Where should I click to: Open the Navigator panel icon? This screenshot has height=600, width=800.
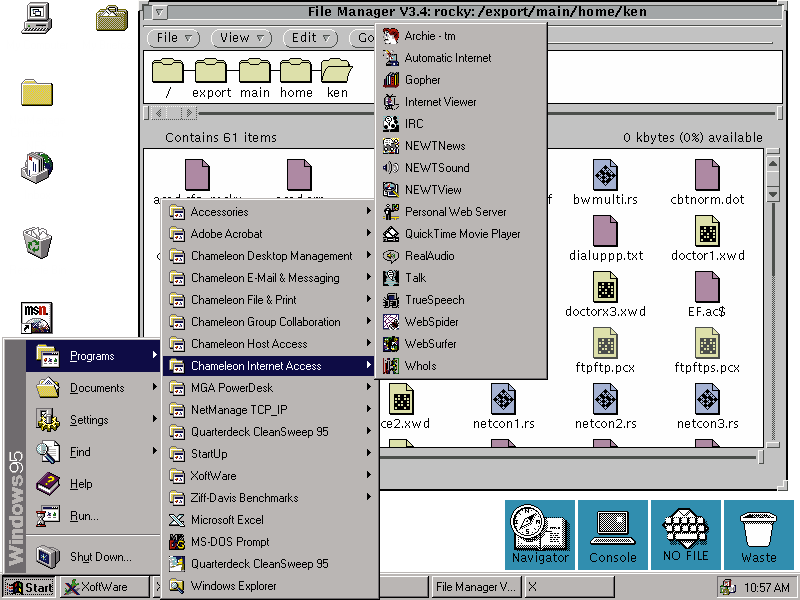coord(540,534)
